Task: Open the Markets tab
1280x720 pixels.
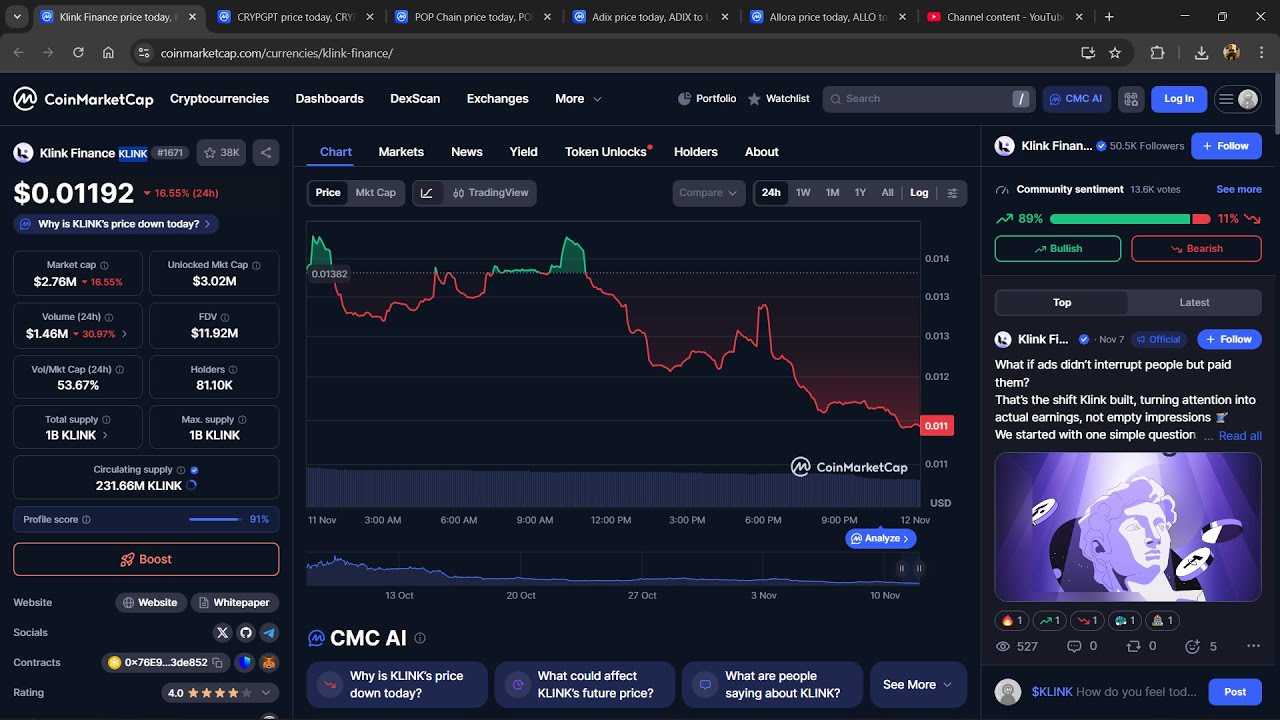Action: 401,152
